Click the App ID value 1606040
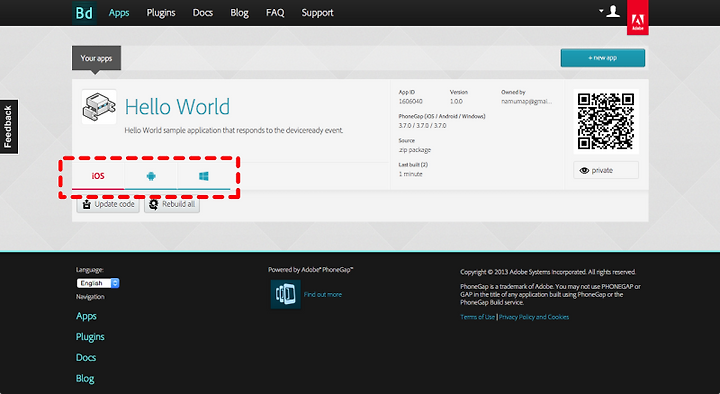The height and width of the screenshot is (394, 720). tap(411, 101)
